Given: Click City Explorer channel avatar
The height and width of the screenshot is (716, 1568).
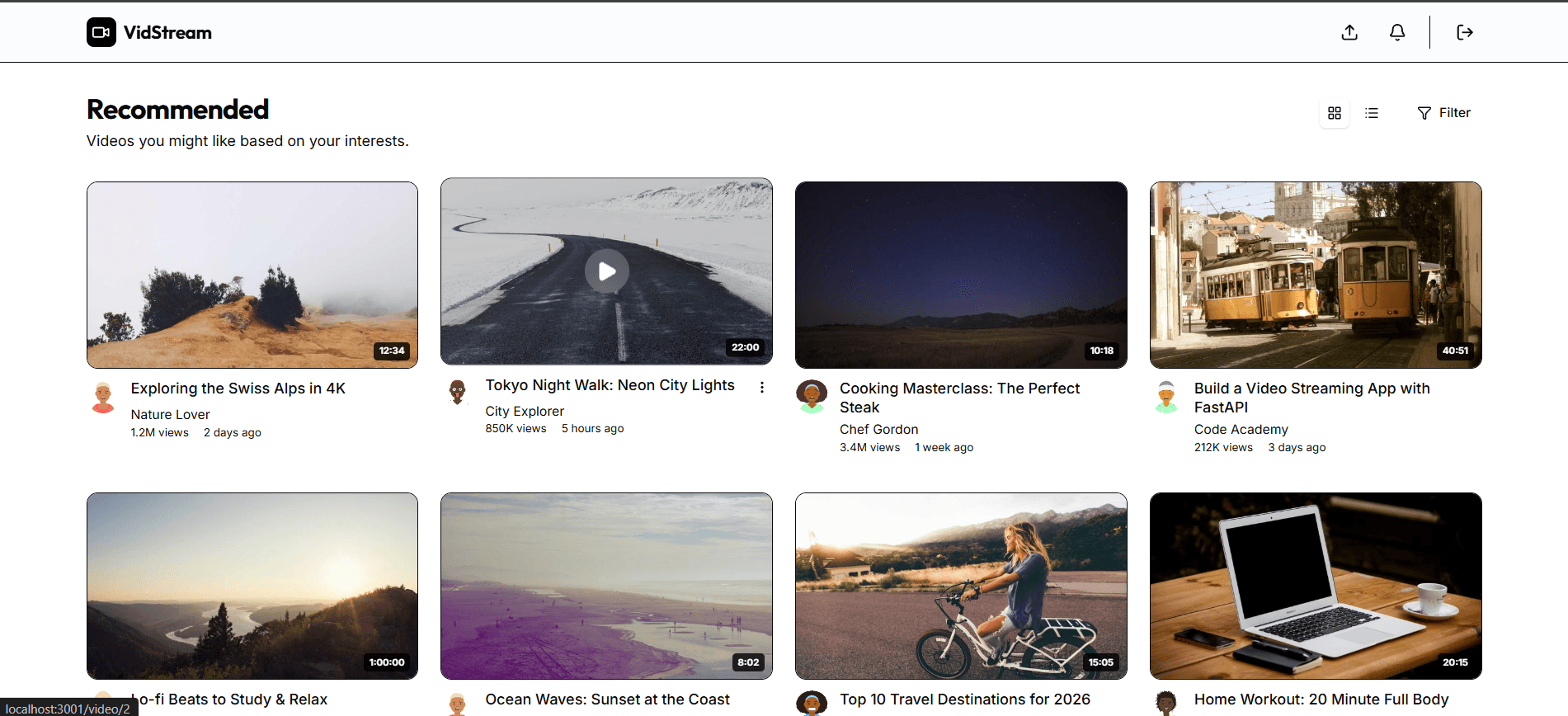Looking at the screenshot, I should (458, 393).
